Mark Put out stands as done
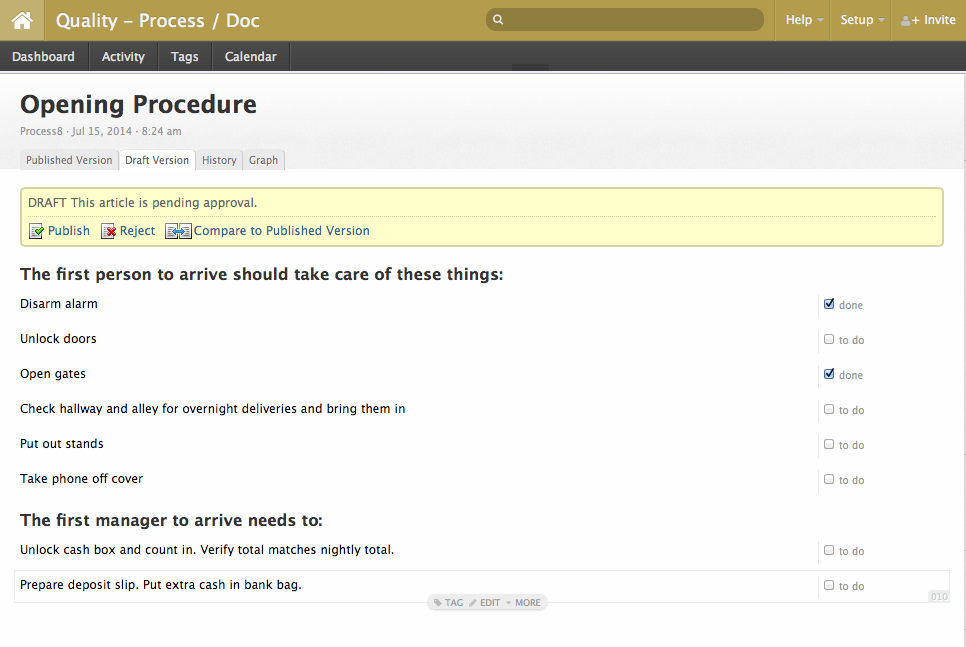The width and height of the screenshot is (966, 647). tap(829, 444)
